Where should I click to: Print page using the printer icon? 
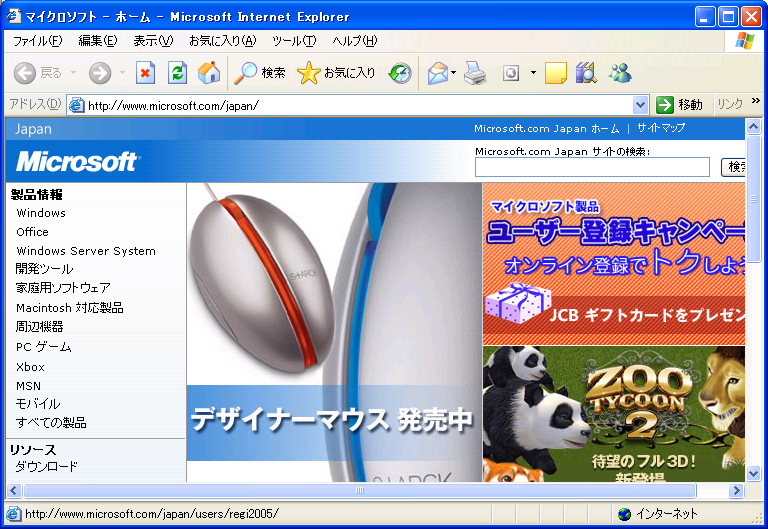point(475,73)
